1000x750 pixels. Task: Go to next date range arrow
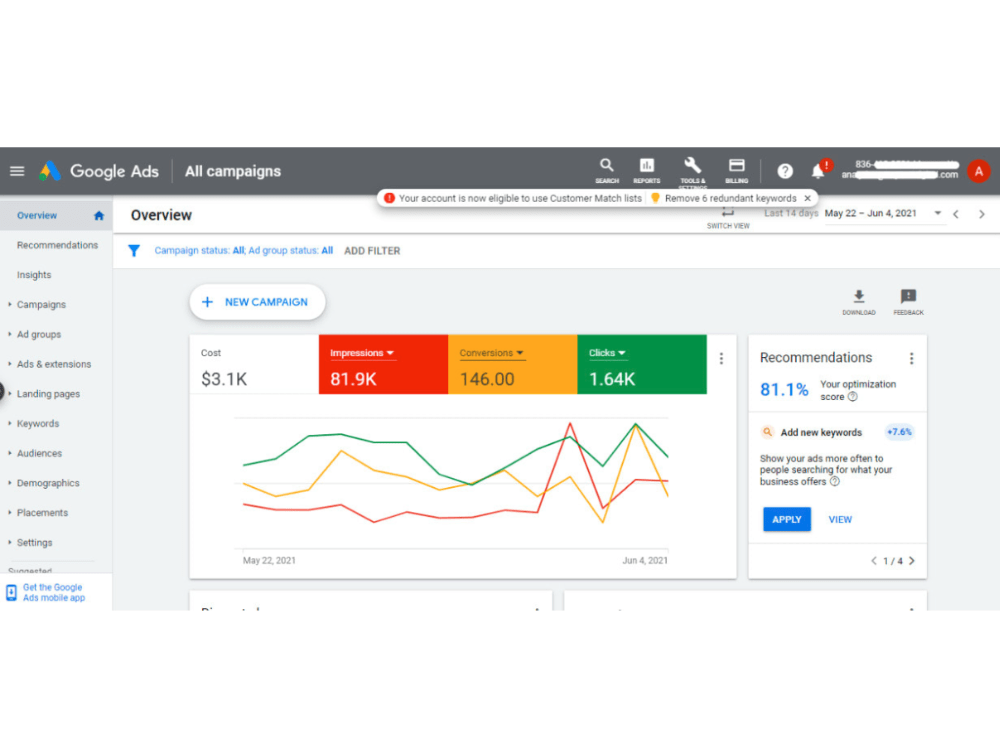pyautogui.click(x=982, y=214)
